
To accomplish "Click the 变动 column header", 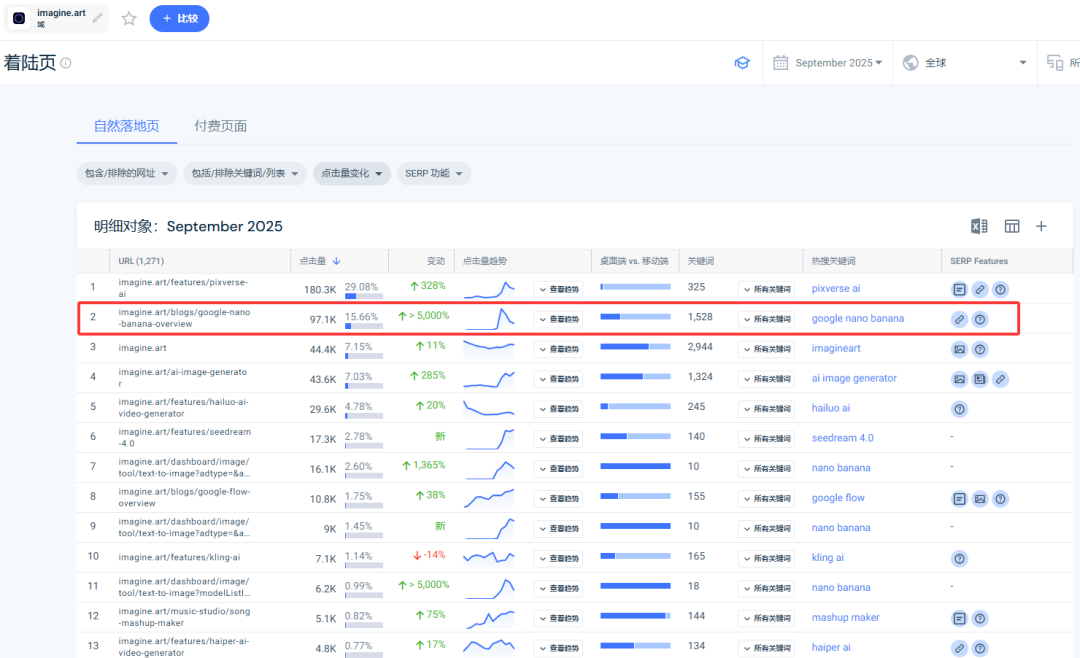I will pyautogui.click(x=435, y=261).
